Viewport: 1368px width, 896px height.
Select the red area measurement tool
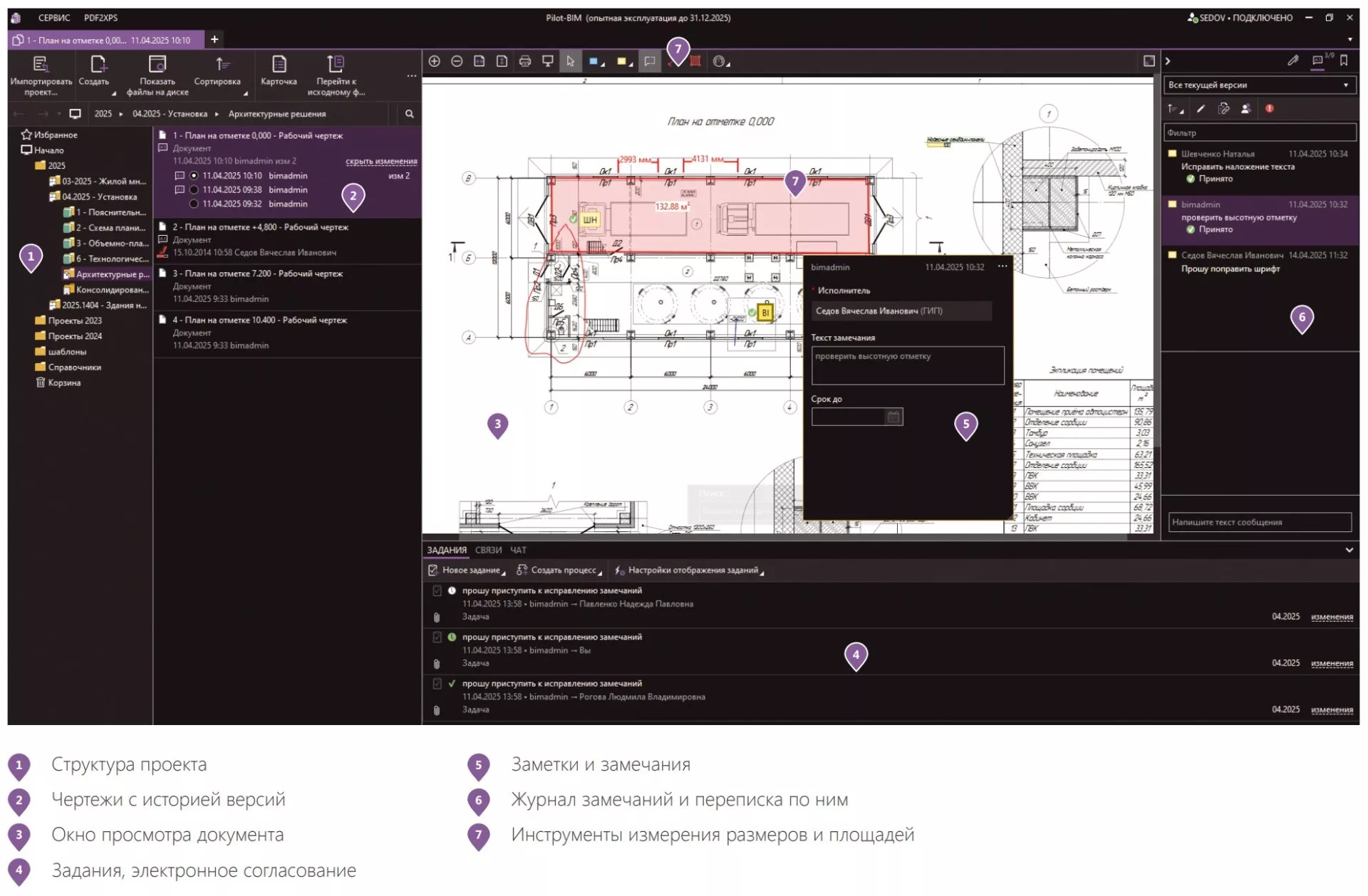695,62
